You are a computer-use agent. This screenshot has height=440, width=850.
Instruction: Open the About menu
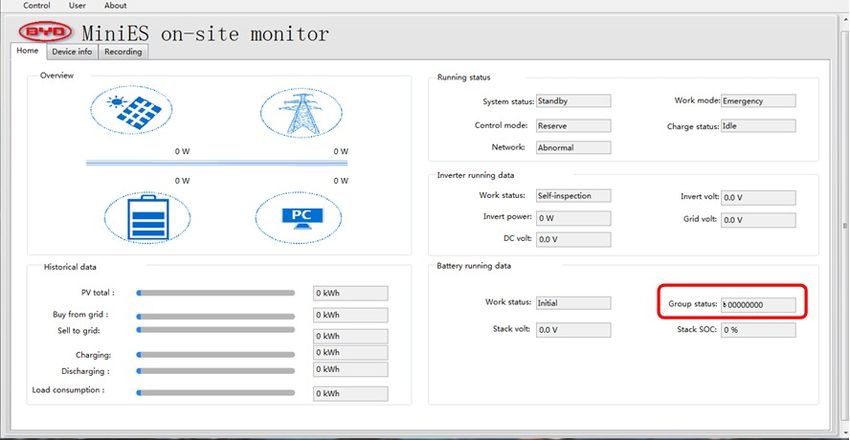click(115, 5)
